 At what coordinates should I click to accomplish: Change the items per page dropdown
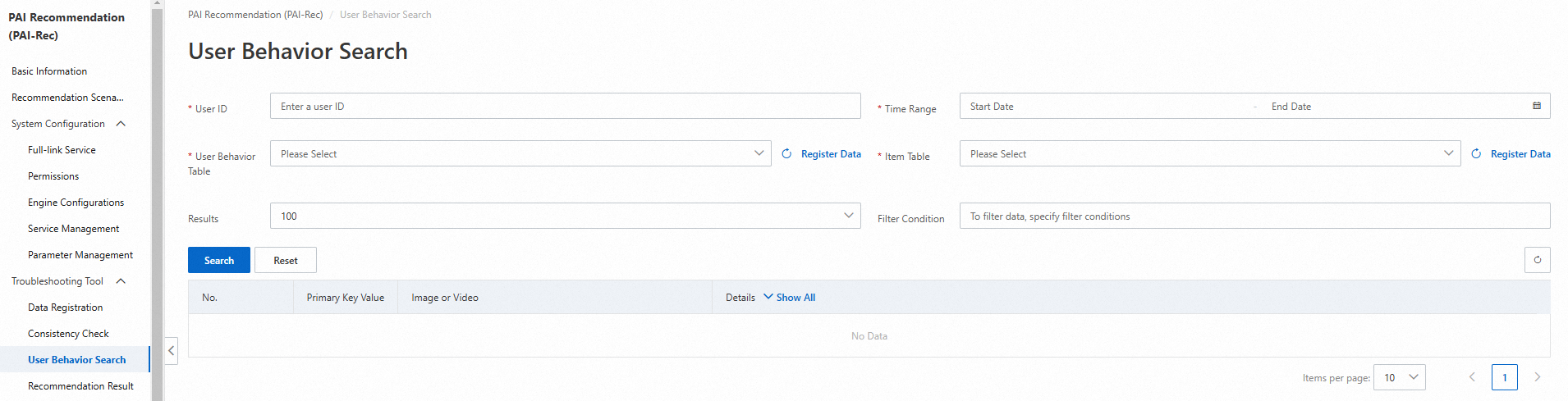coord(1400,377)
